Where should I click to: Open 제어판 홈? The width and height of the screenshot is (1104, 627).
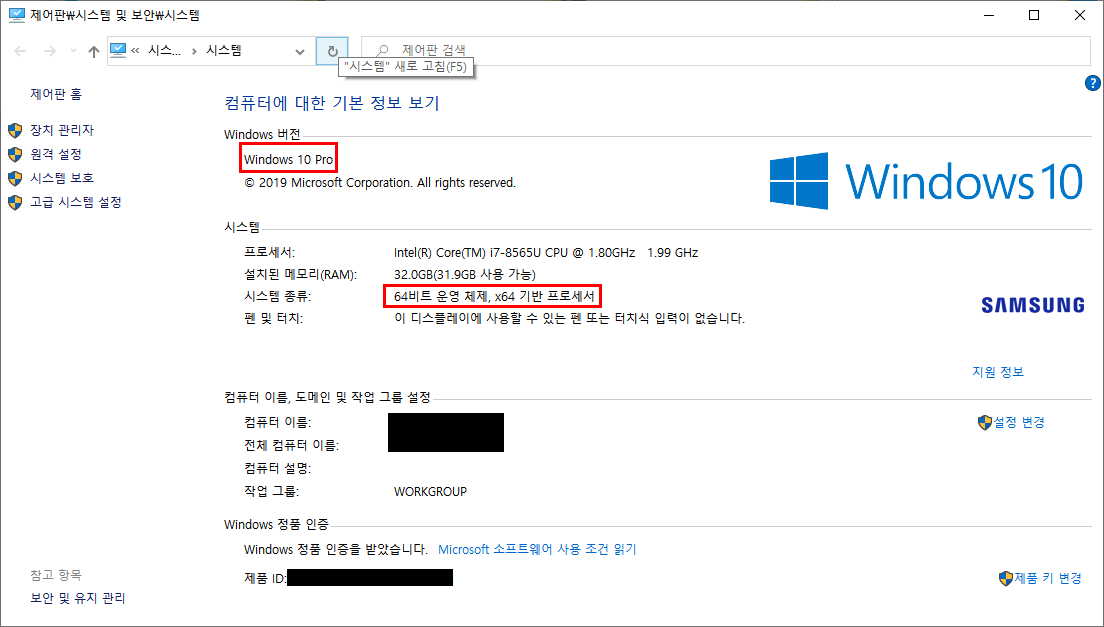(56, 94)
